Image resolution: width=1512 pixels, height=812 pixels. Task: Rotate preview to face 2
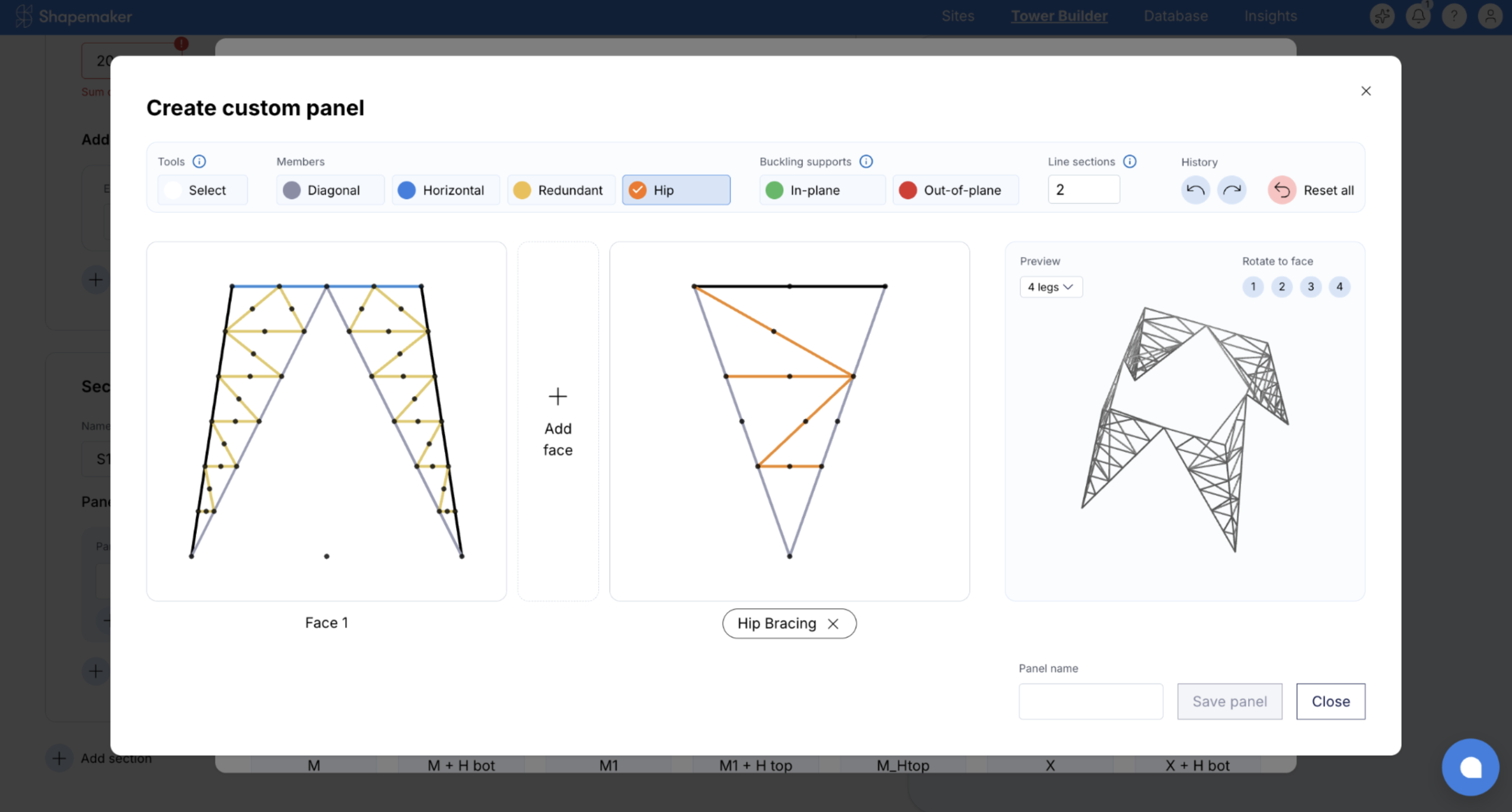pos(1282,287)
